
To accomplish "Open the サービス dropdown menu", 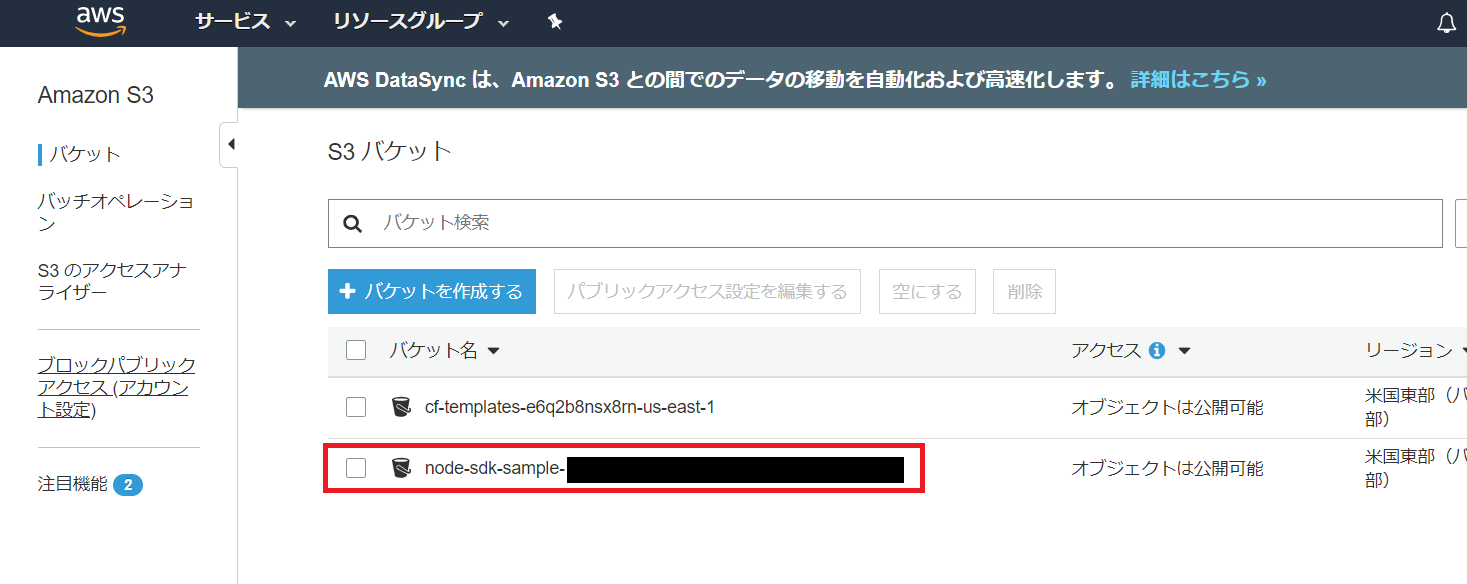I will click(x=246, y=22).
